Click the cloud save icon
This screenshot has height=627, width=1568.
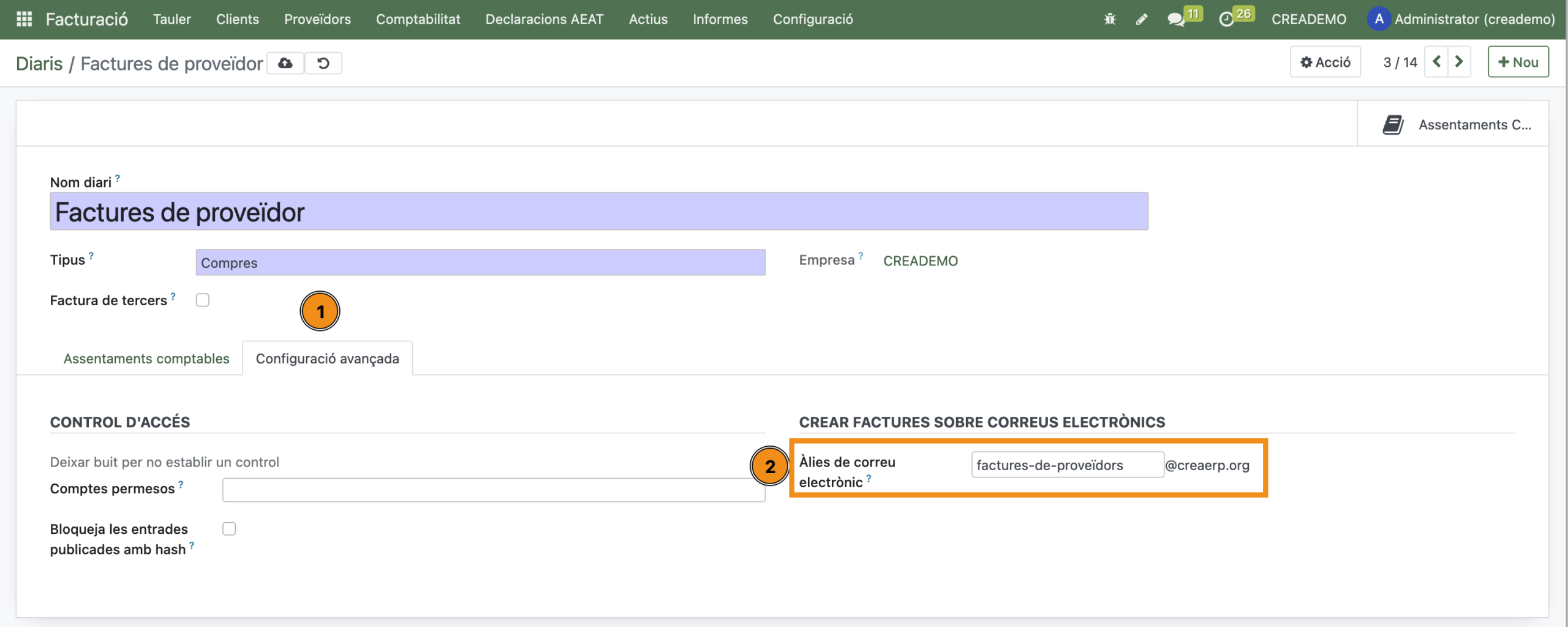pyautogui.click(x=285, y=63)
